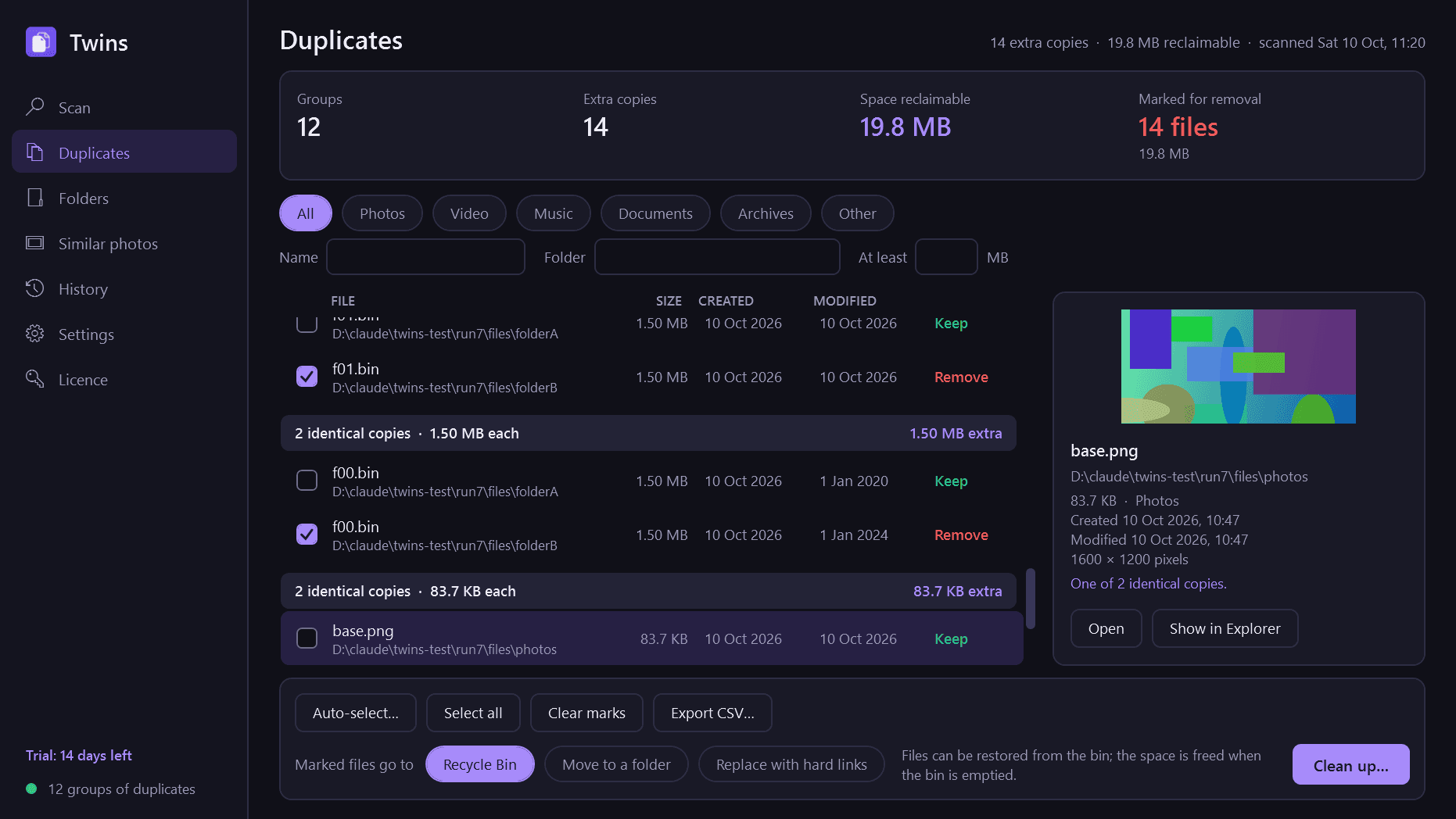Screen dimensions: 1456x819
Task: Click the base.png preview thumbnail
Action: pos(1239,367)
